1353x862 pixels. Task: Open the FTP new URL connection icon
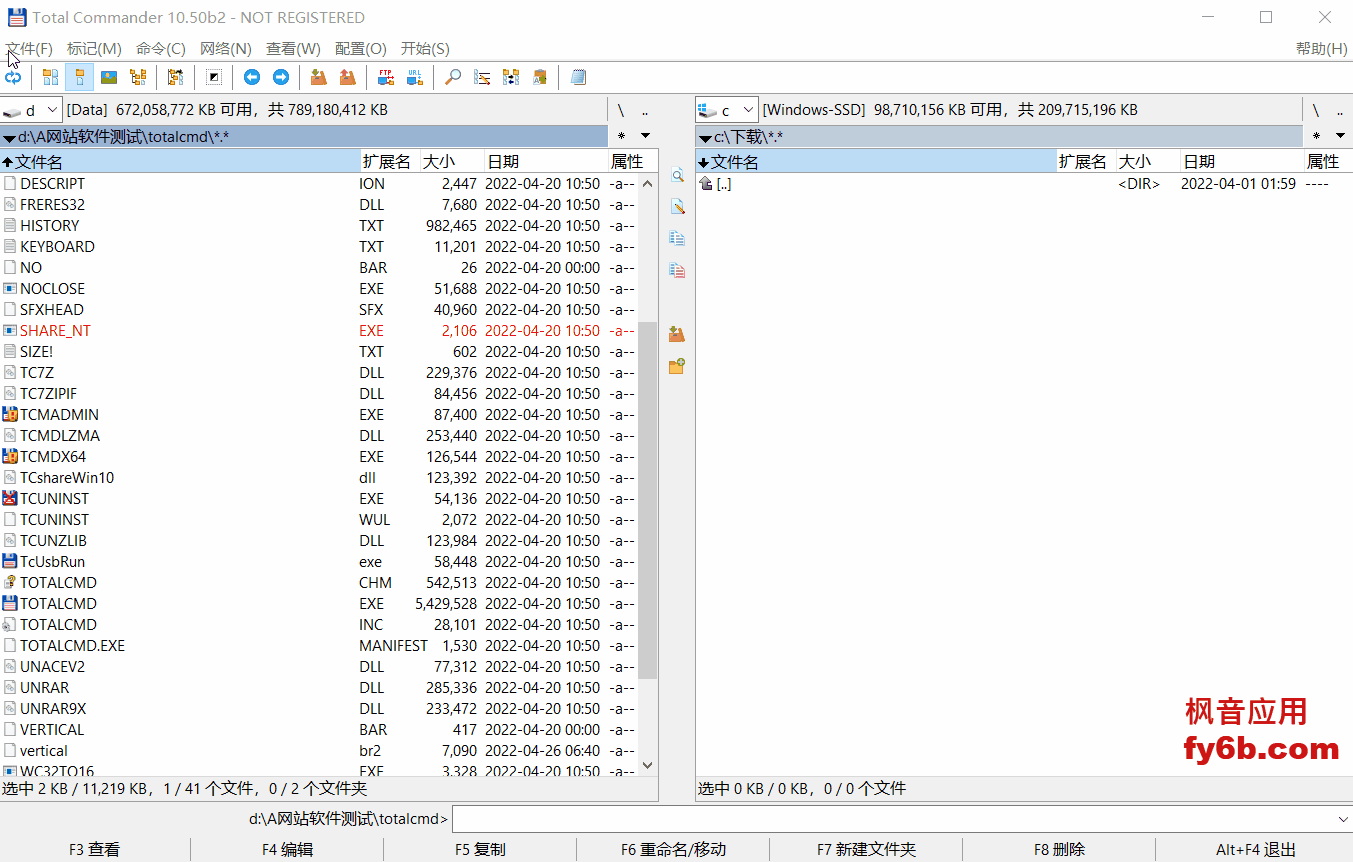point(415,77)
